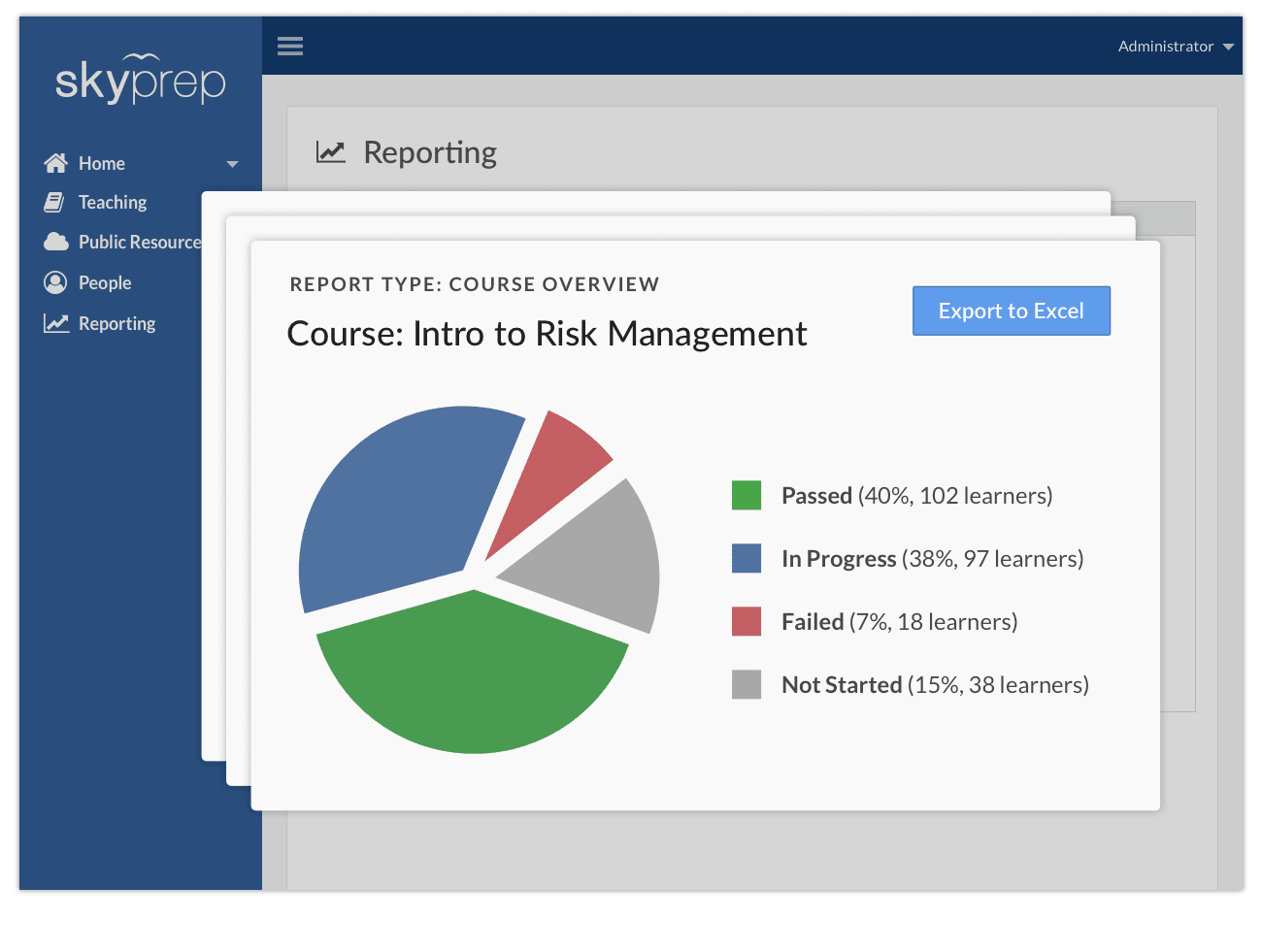This screenshot has width=1262, height=952.
Task: Click the Reporting chart icon in sidebar
Action: point(56,322)
